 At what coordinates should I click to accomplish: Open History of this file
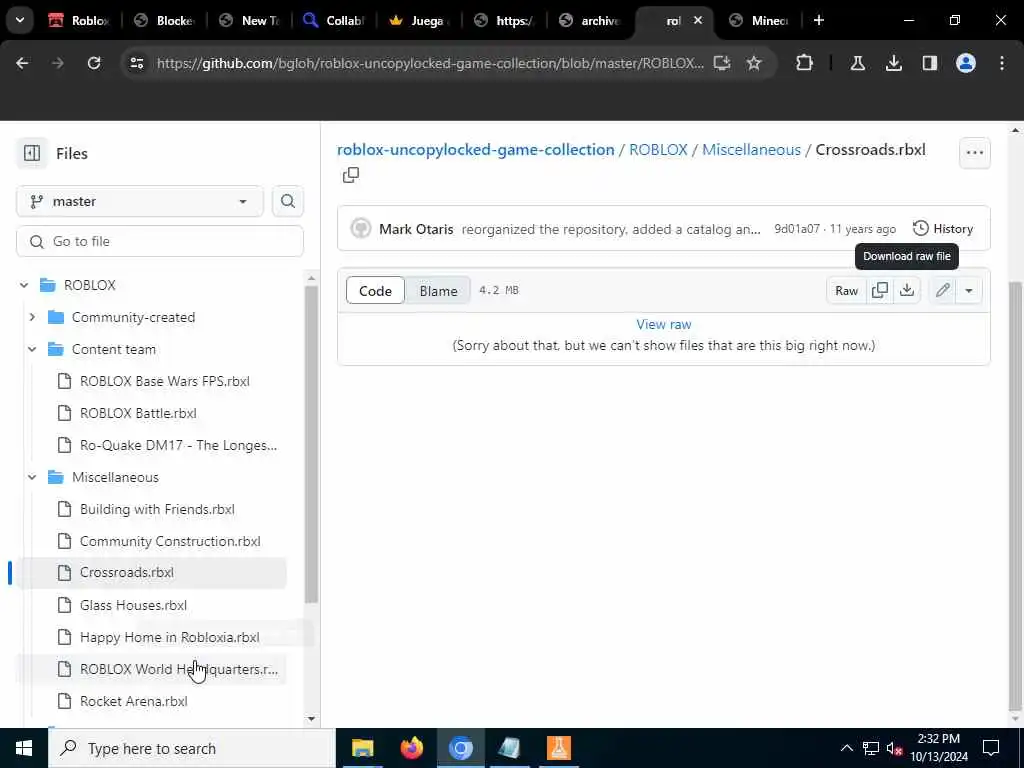[943, 229]
